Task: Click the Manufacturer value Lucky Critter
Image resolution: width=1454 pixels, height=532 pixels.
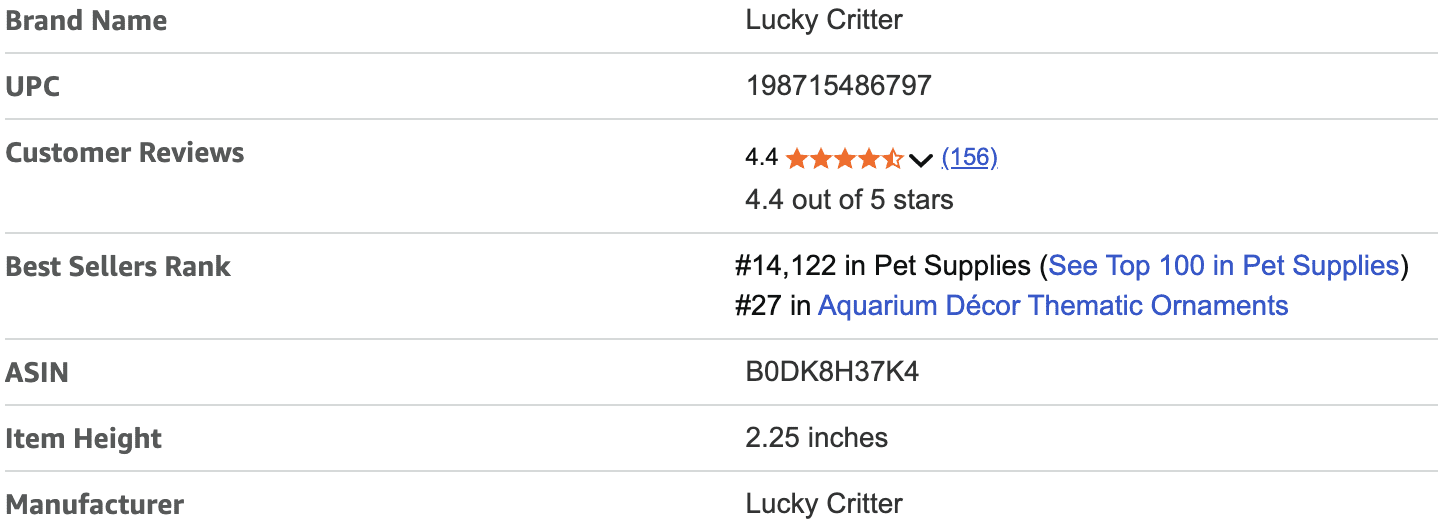Action: point(824,503)
